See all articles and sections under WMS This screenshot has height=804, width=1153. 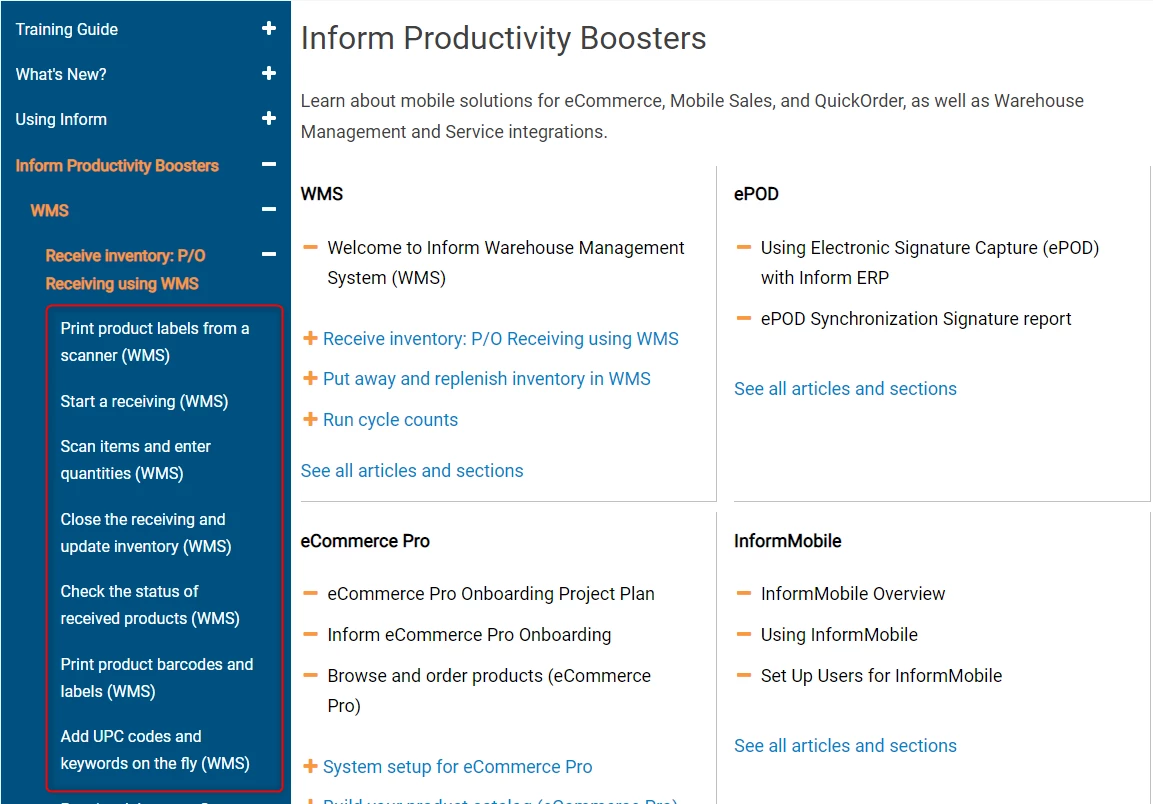412,471
